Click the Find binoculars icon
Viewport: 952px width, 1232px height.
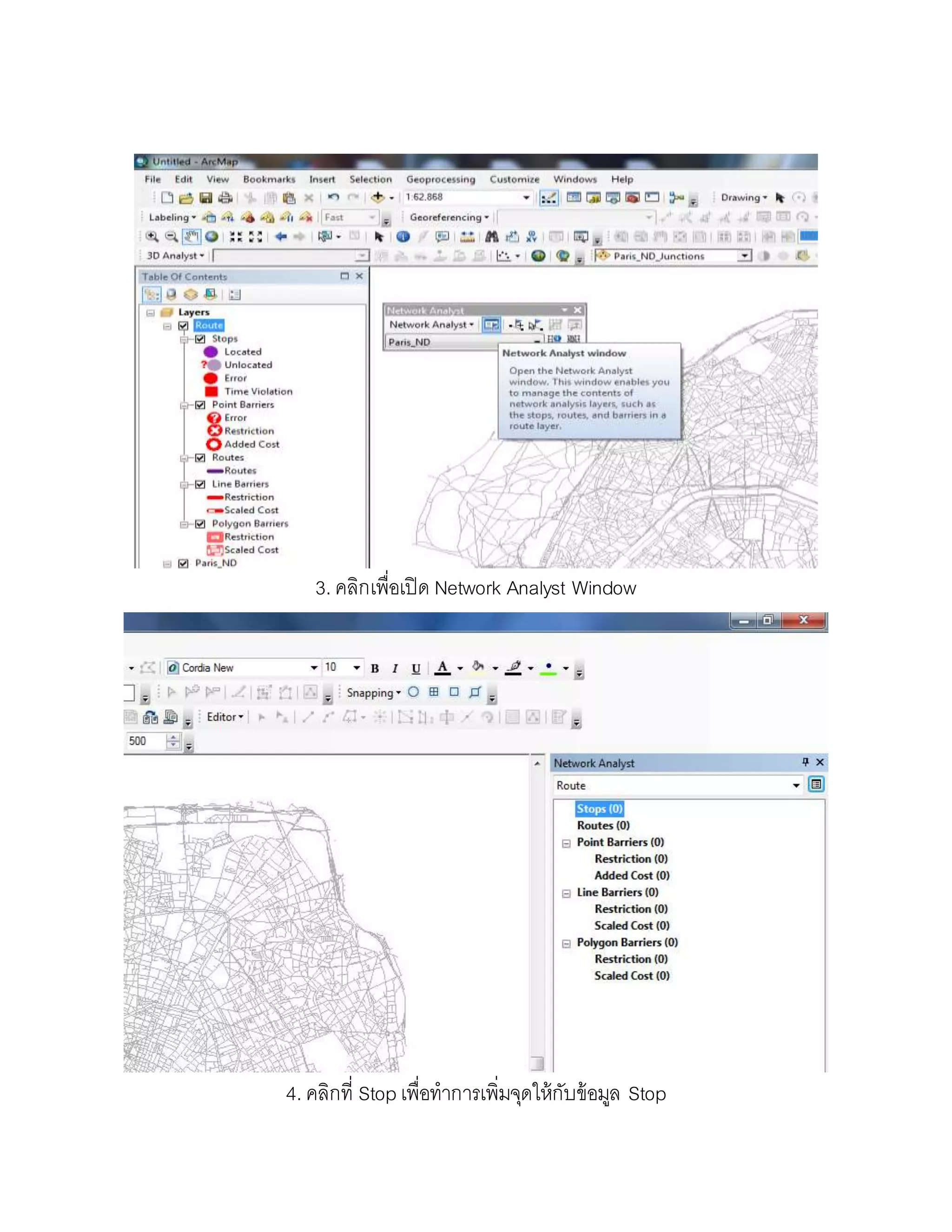coord(492,237)
